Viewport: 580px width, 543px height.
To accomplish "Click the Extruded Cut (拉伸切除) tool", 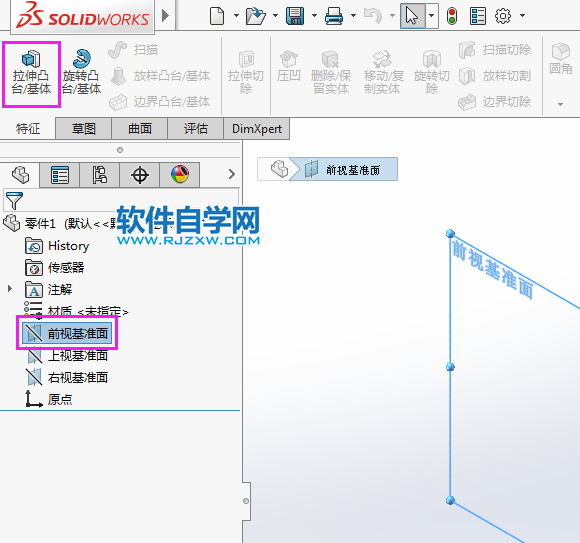I will coord(246,72).
